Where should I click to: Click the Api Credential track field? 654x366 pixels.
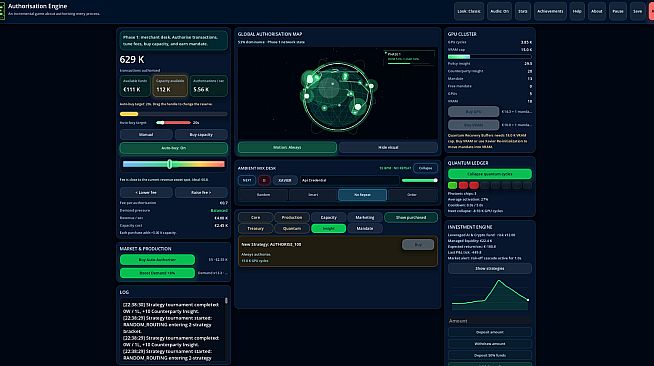pos(350,180)
